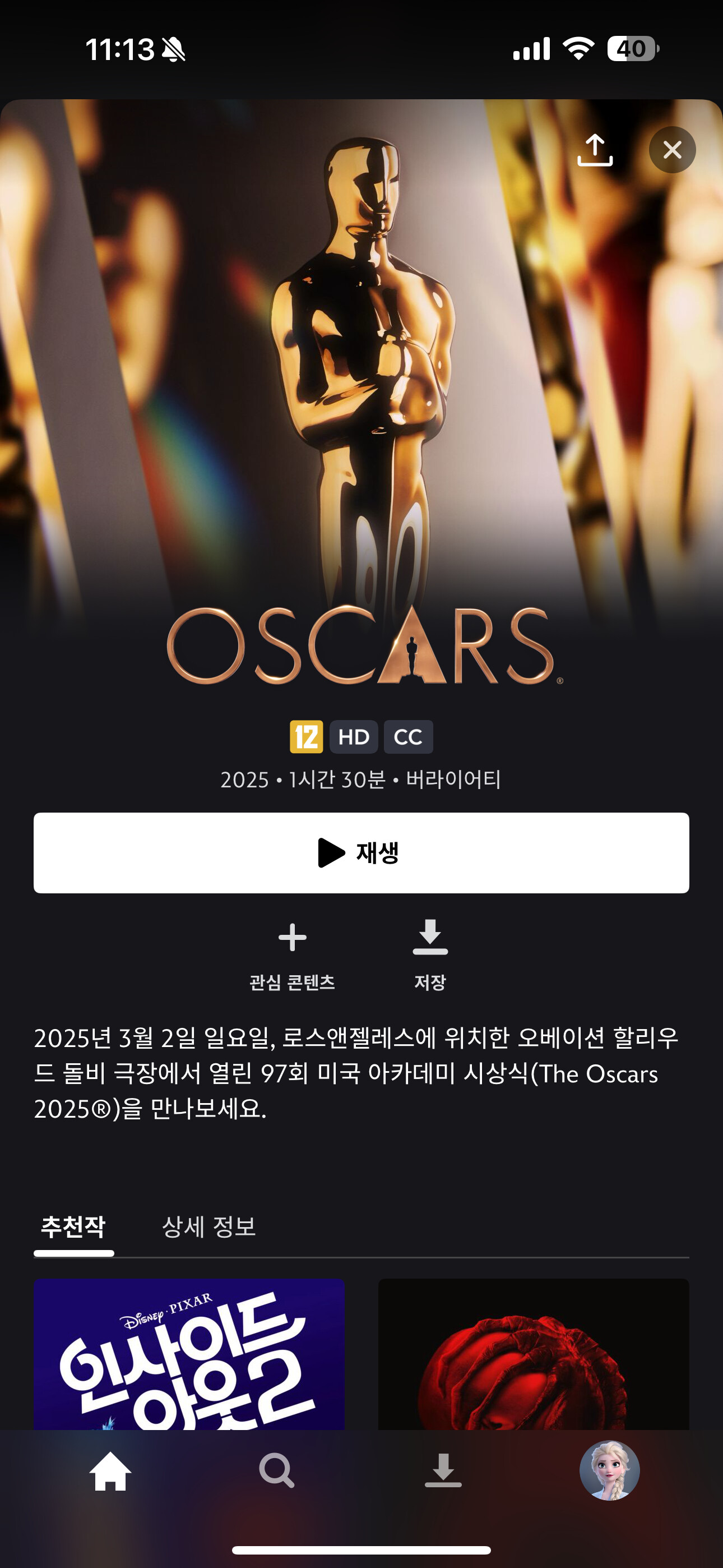This screenshot has width=723, height=1568.
Task: Open the 인사이드 아웃 2 recommendation thumbnail
Action: pos(189,1354)
